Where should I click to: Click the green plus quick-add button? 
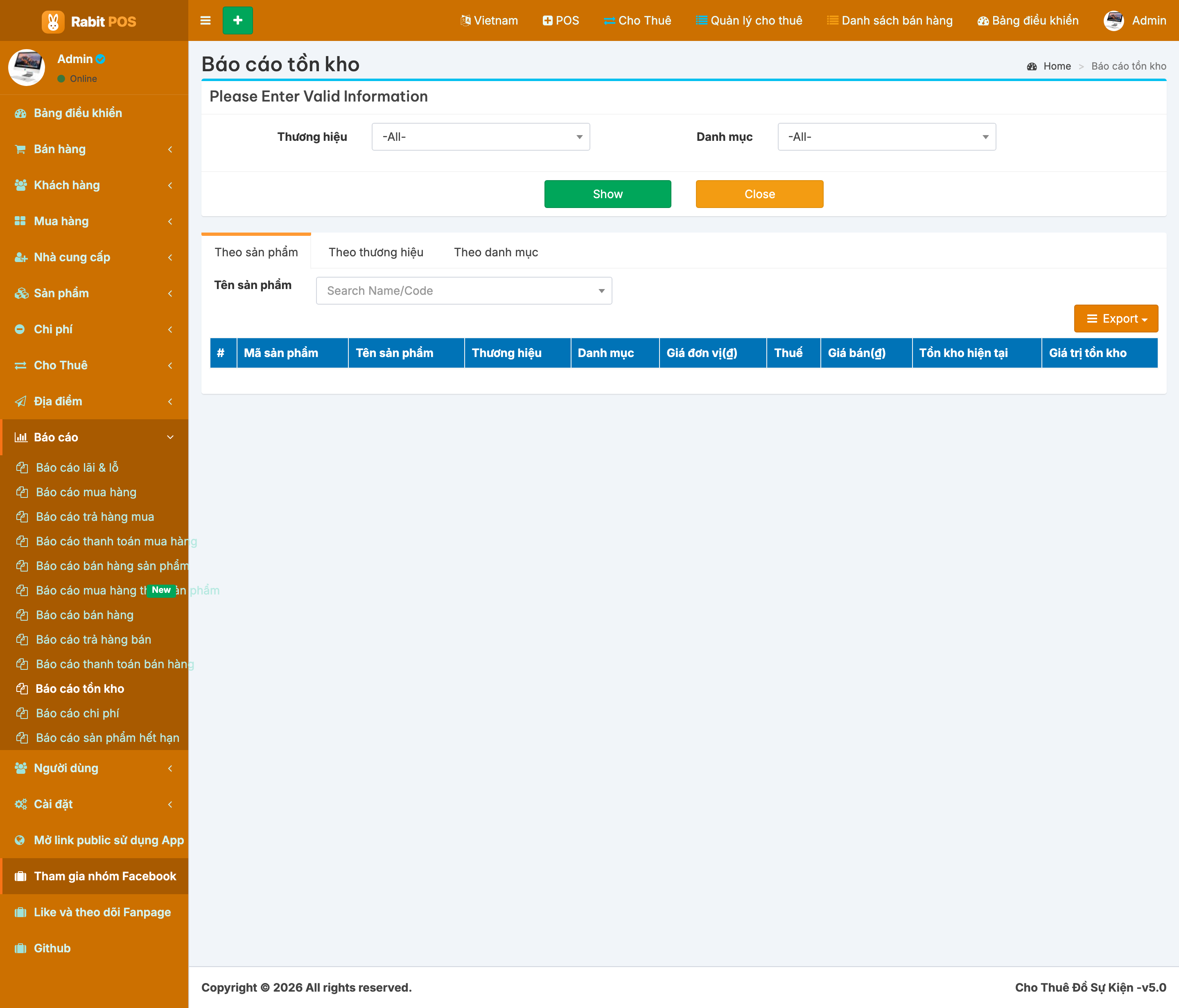tap(238, 20)
